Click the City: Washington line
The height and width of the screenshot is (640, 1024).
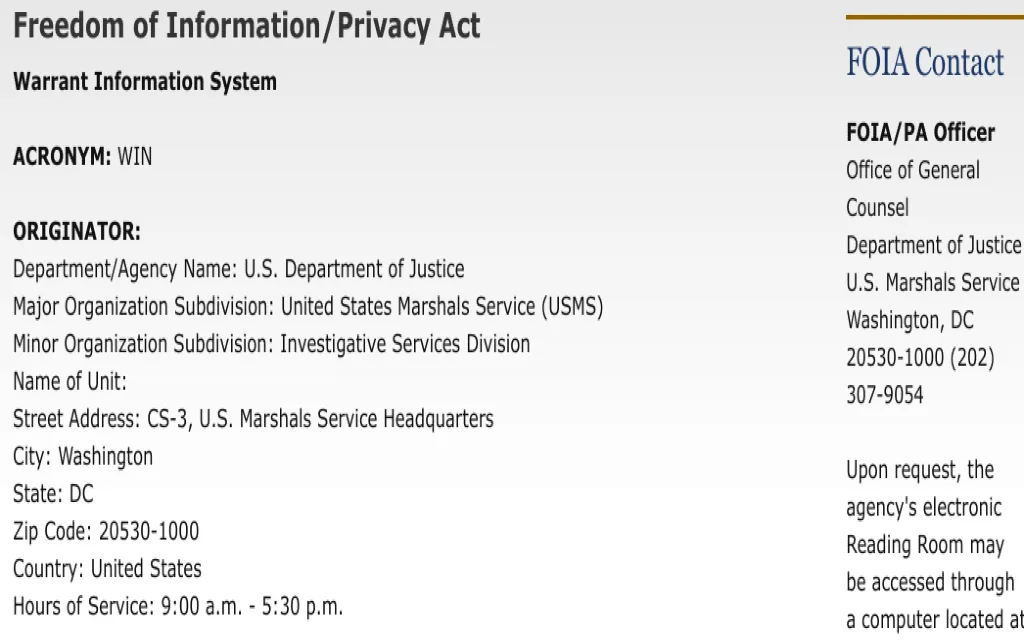83,456
